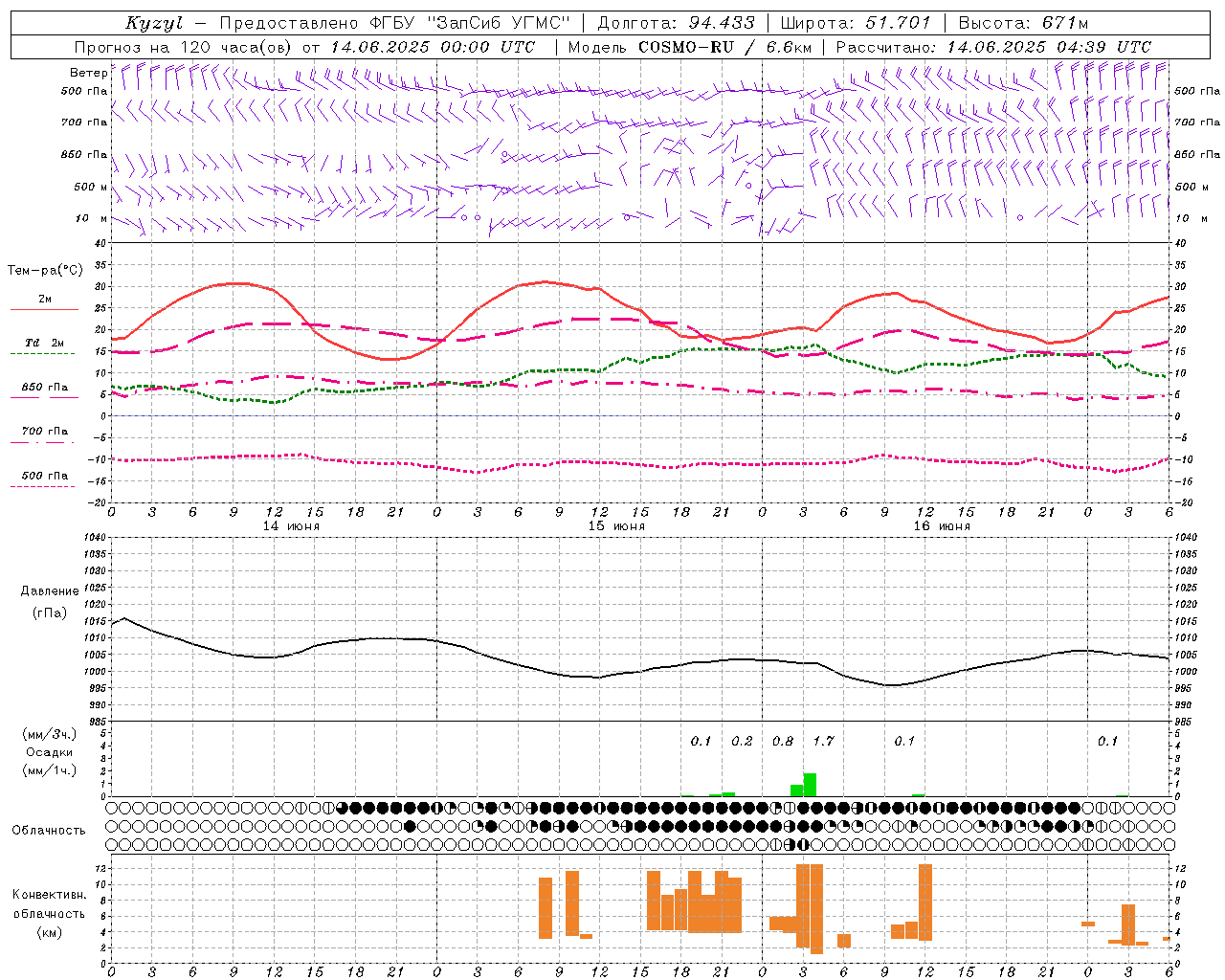Click the '700 гПа' entry in temperature legend

44,431
